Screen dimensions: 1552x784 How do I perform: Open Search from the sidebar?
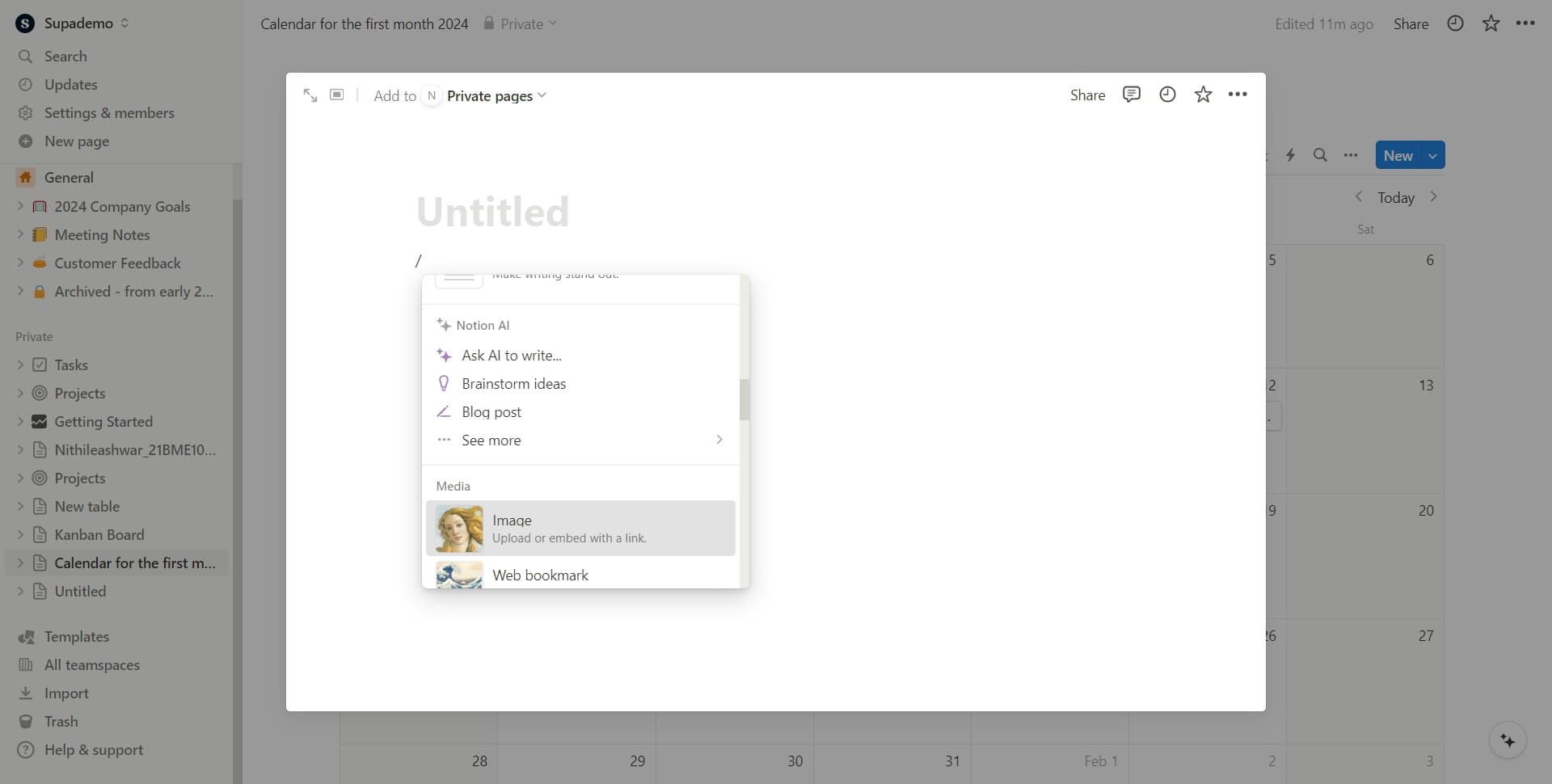coord(67,56)
